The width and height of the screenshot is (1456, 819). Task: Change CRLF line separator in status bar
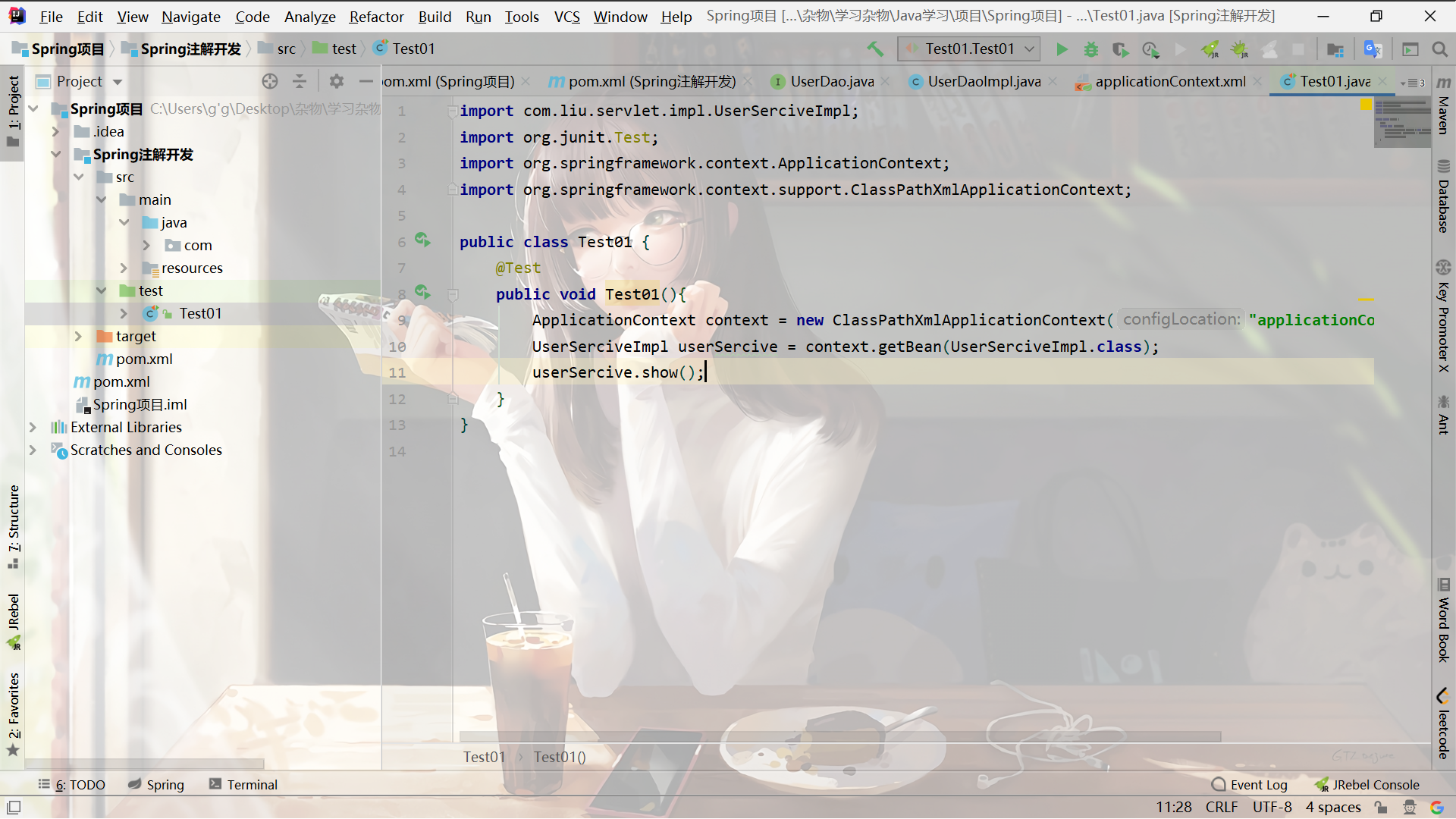(x=1221, y=808)
